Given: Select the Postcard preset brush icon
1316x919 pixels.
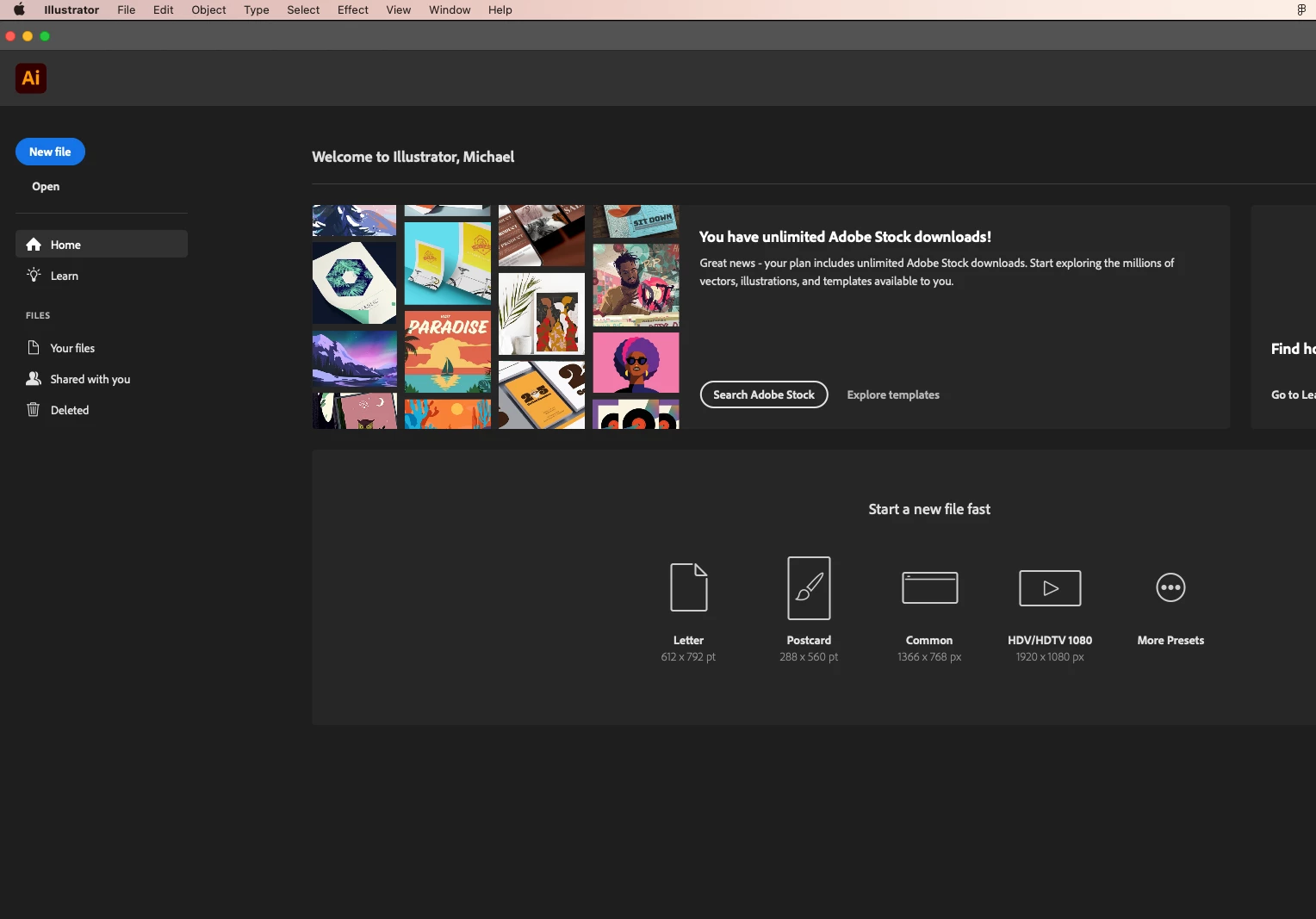Looking at the screenshot, I should (x=809, y=587).
